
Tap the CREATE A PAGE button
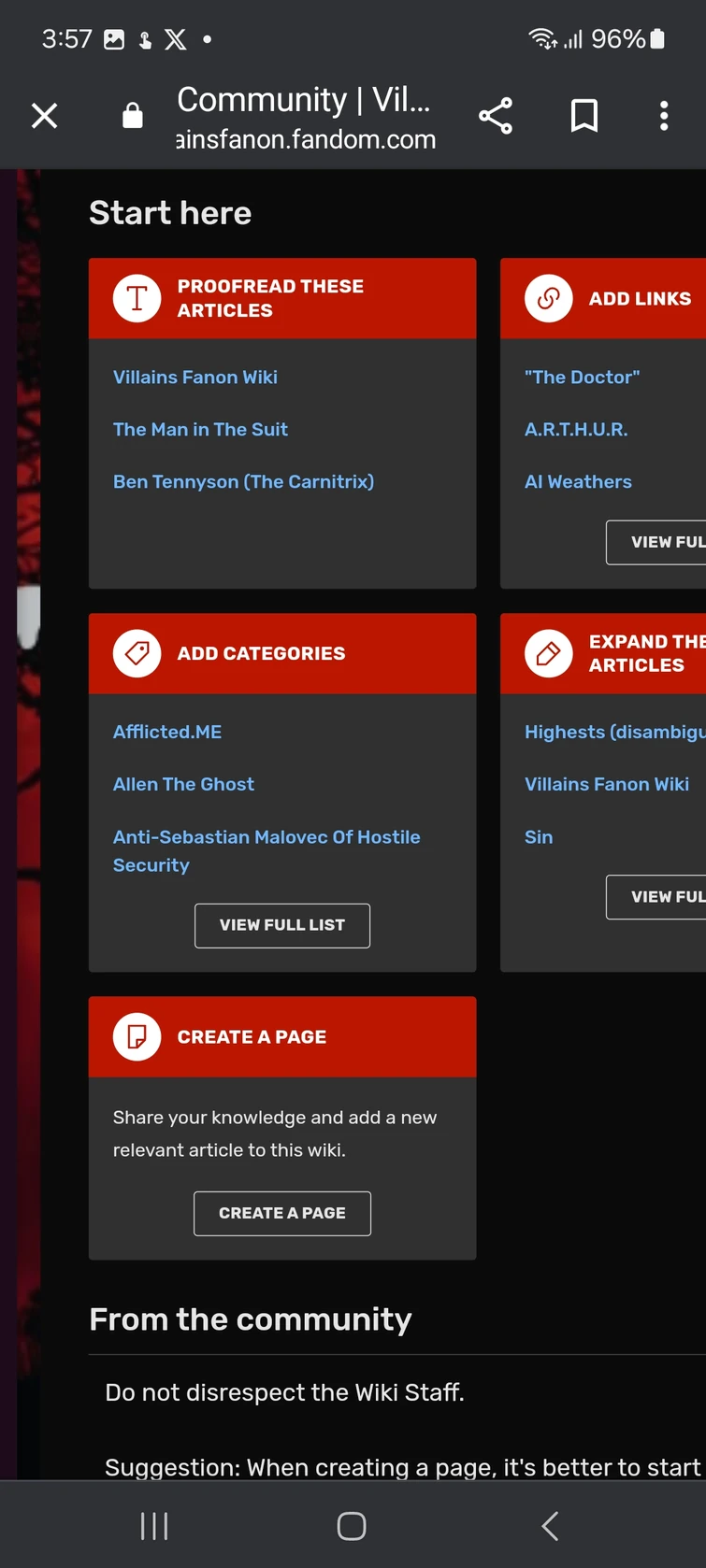pos(281,1213)
